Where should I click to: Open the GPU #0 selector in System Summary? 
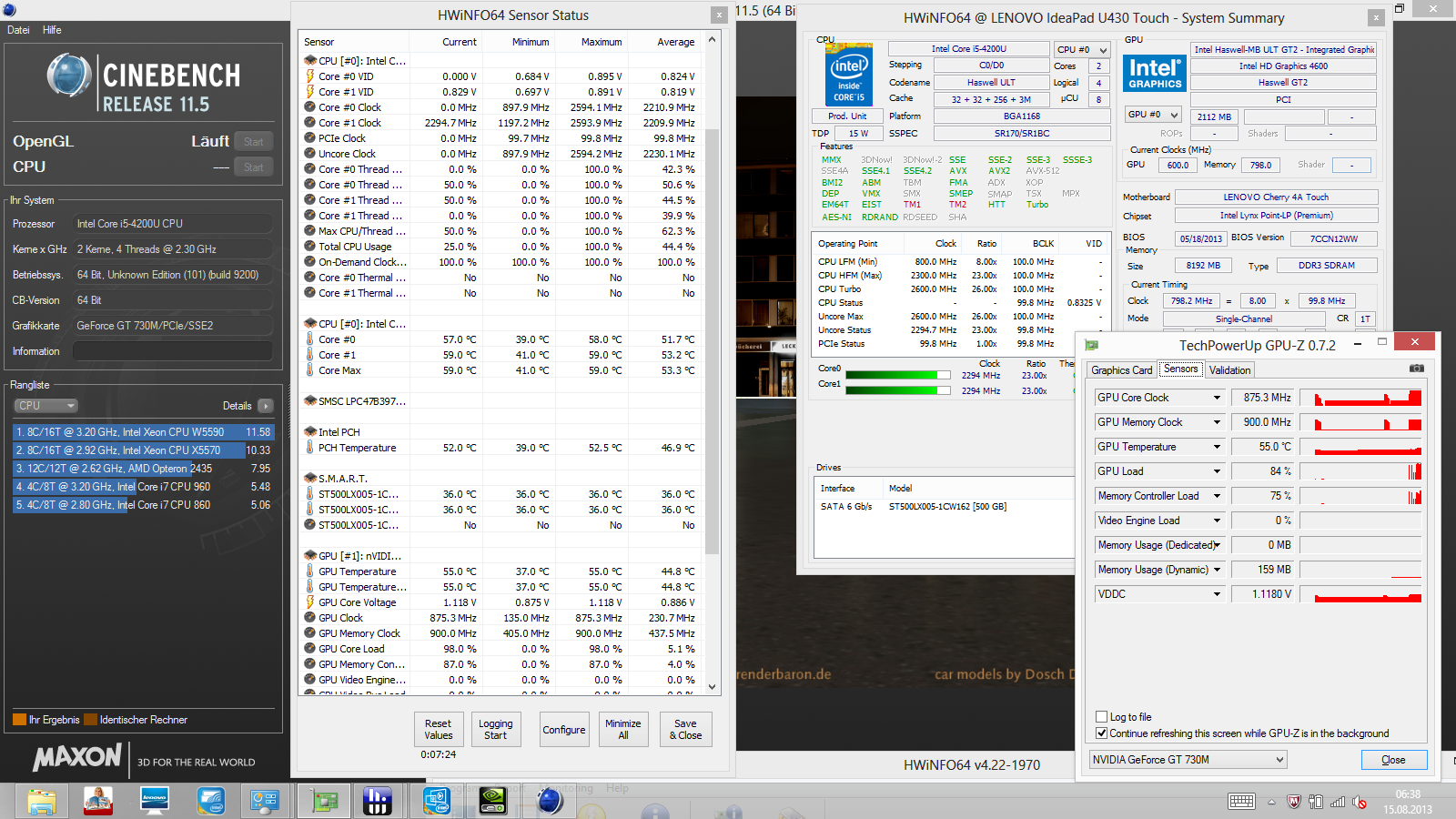click(x=1153, y=116)
